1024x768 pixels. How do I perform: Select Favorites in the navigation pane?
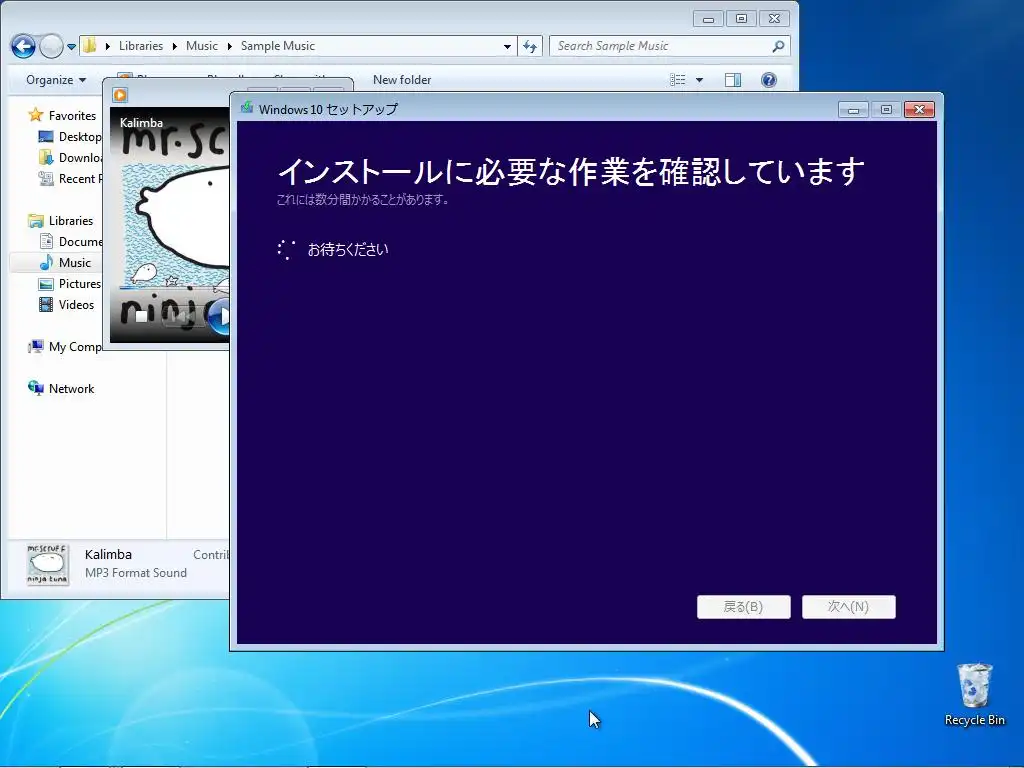tap(72, 116)
